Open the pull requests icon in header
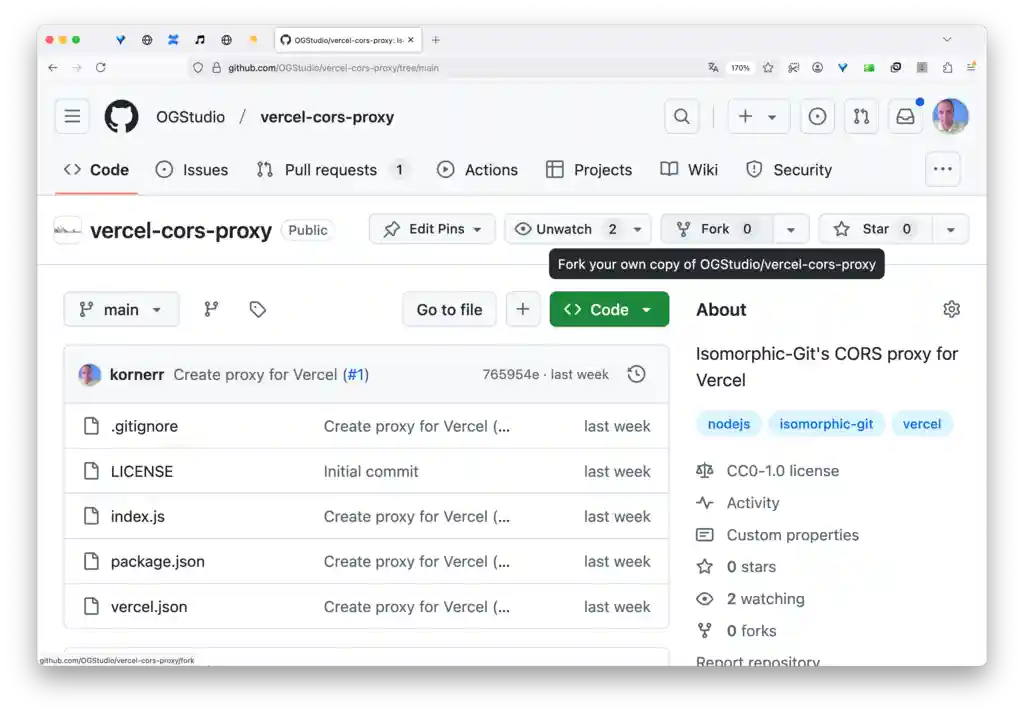This screenshot has width=1024, height=715. (861, 117)
